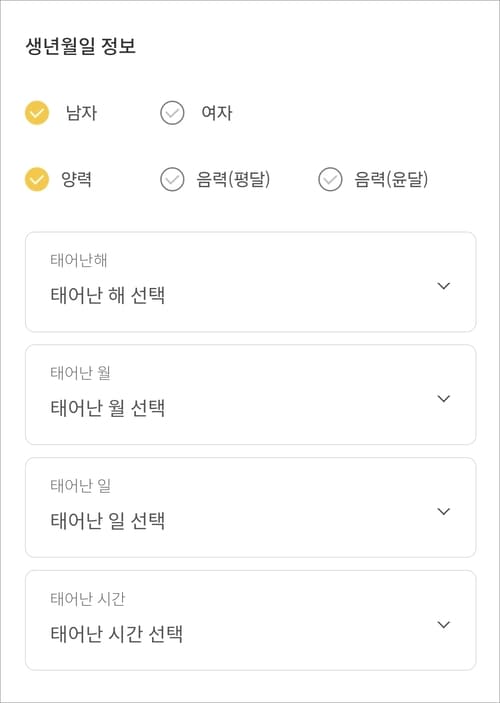The width and height of the screenshot is (500, 703).
Task: Open the 태어난 시간 선택 dropdown
Action: (x=251, y=621)
